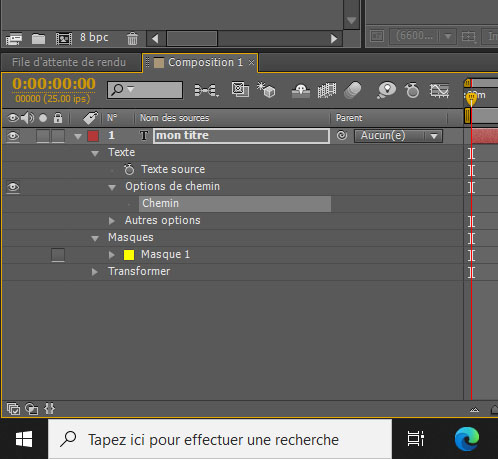
Task: Click the 8 bpc color depth button
Action: pyautogui.click(x=94, y=37)
